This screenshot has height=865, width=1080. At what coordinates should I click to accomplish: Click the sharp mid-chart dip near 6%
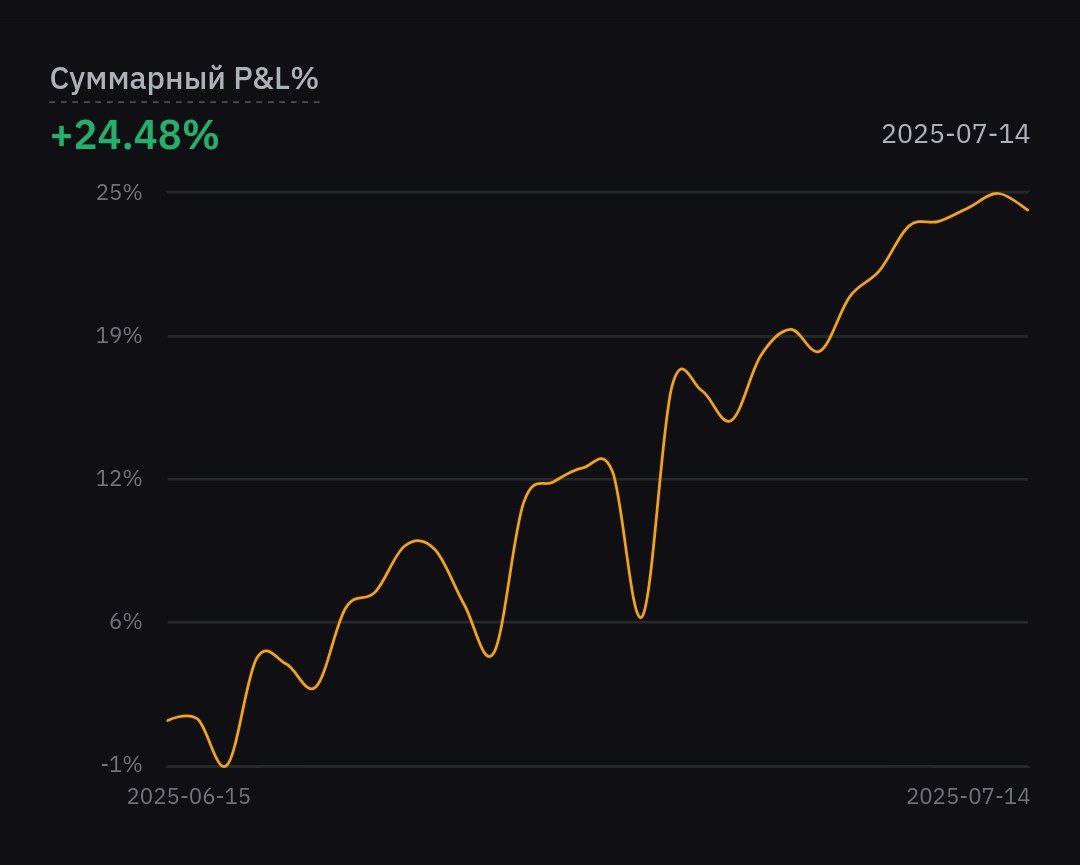point(640,617)
